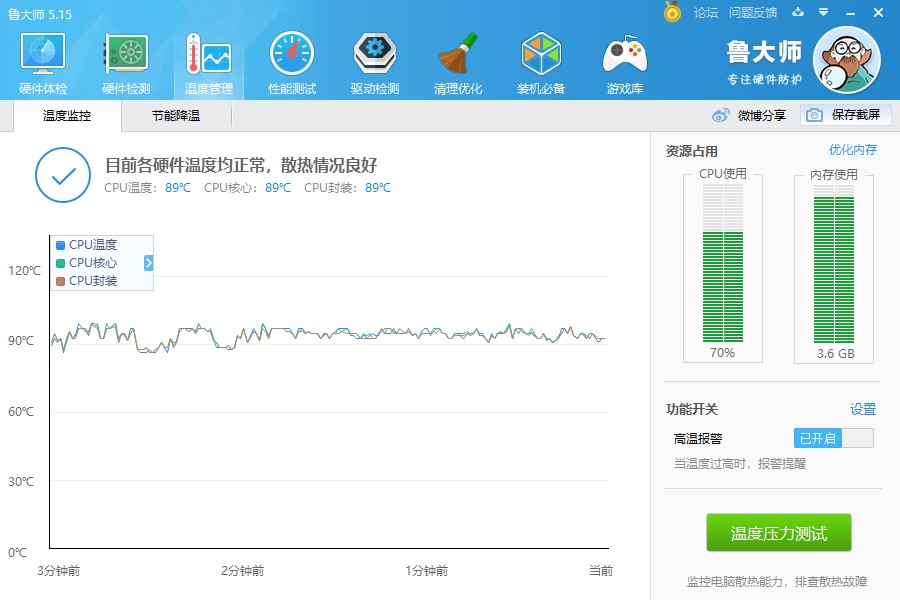Click the 鲁大师 mascot avatar
Image resolution: width=900 pixels, height=600 pixels.
[847, 60]
